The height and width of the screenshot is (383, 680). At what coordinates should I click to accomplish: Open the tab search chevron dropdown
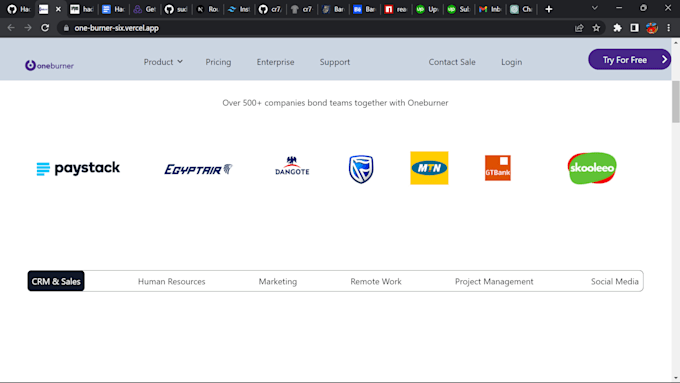595,8
